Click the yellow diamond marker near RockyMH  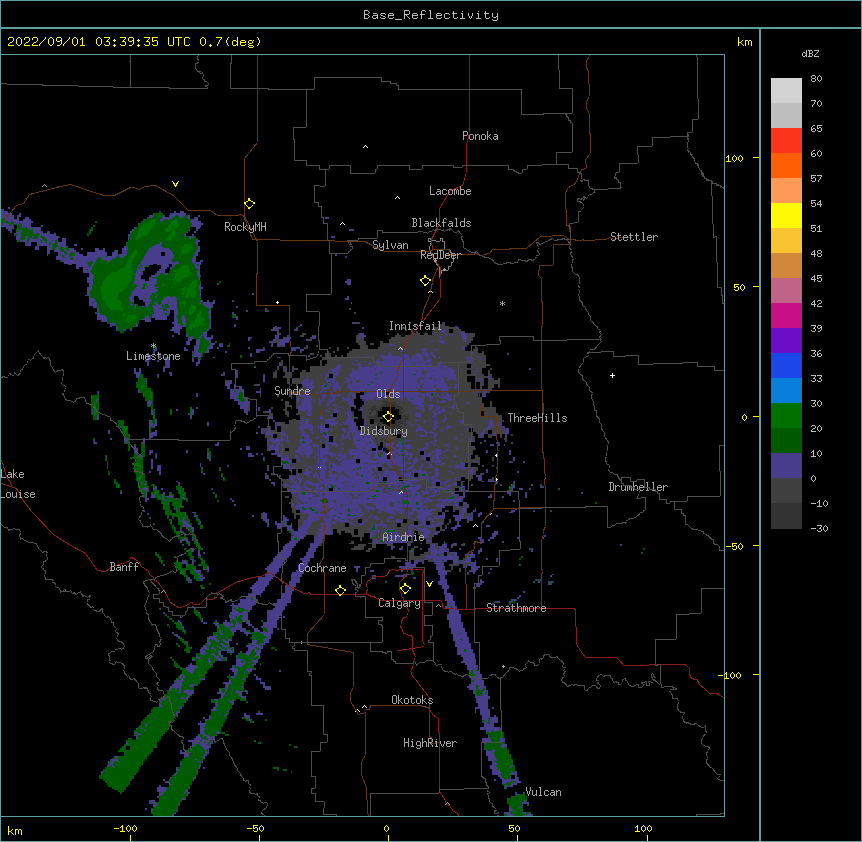[x=250, y=204]
